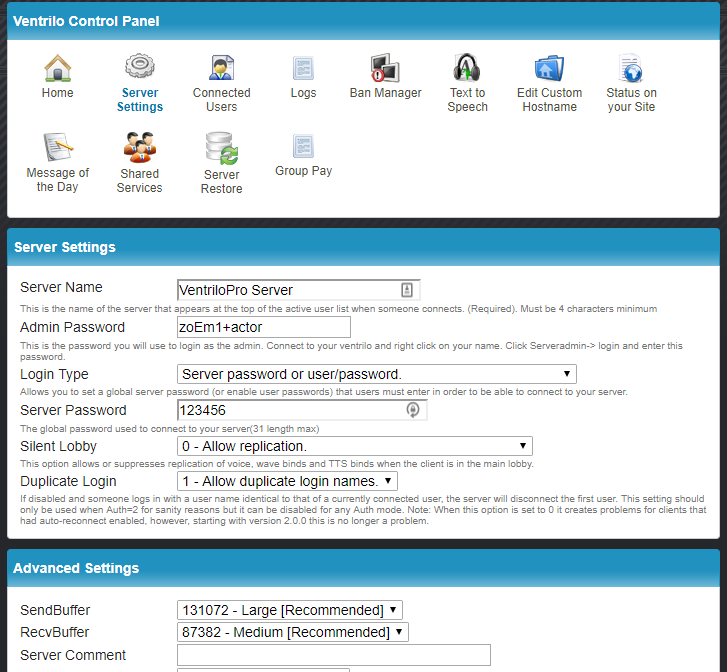
Task: Open the Edit Custom Hostname text link
Action: [549, 100]
